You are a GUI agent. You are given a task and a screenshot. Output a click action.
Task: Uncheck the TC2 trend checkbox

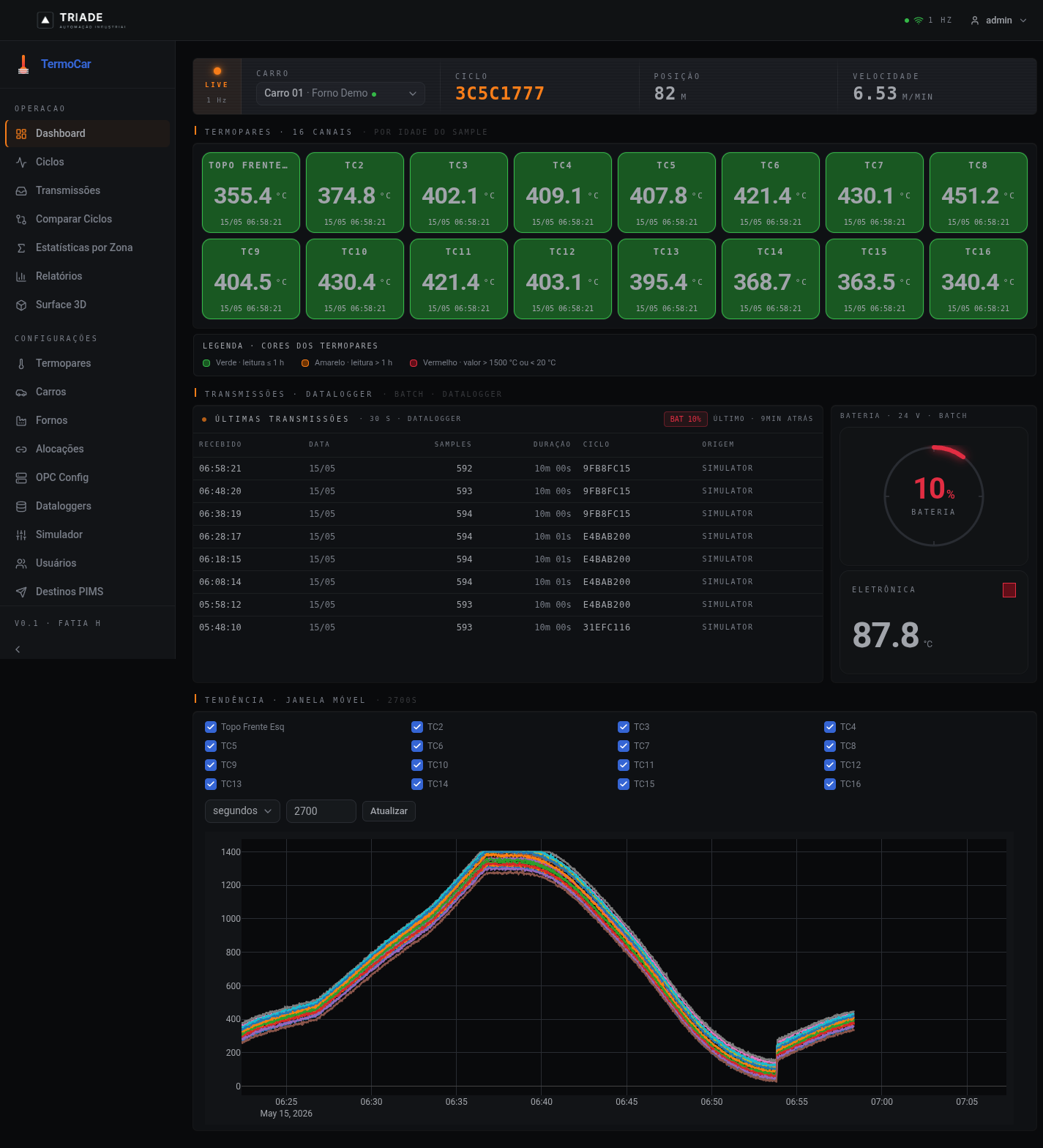(x=417, y=727)
